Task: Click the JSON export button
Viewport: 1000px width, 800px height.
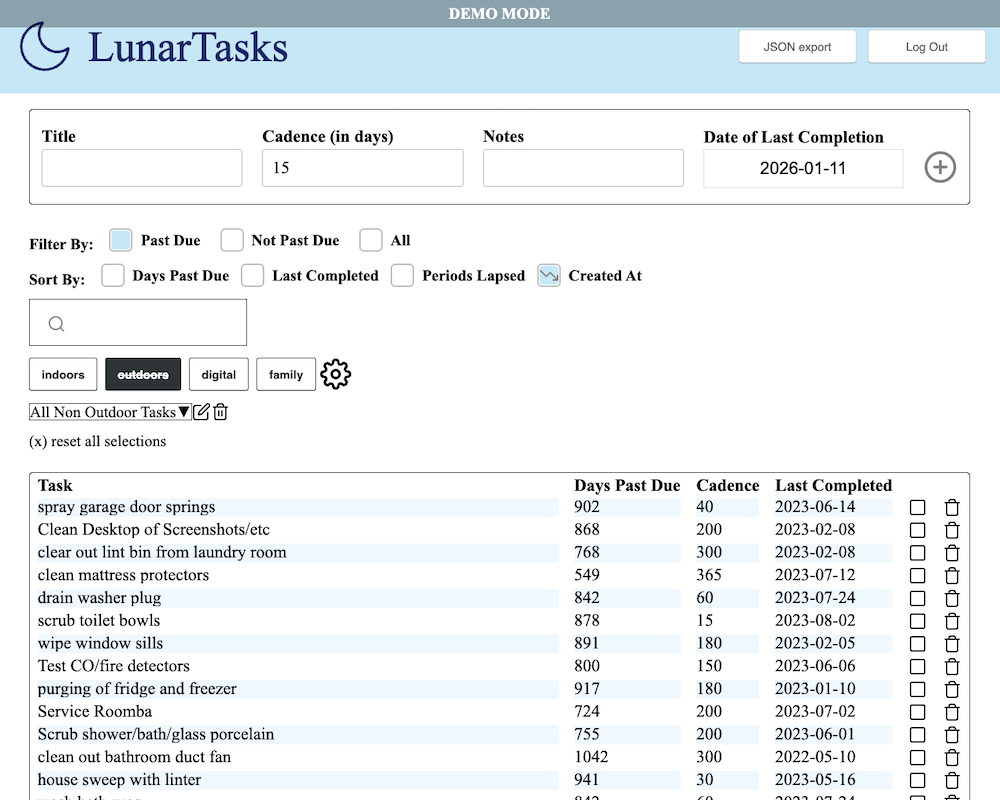Action: pos(798,47)
